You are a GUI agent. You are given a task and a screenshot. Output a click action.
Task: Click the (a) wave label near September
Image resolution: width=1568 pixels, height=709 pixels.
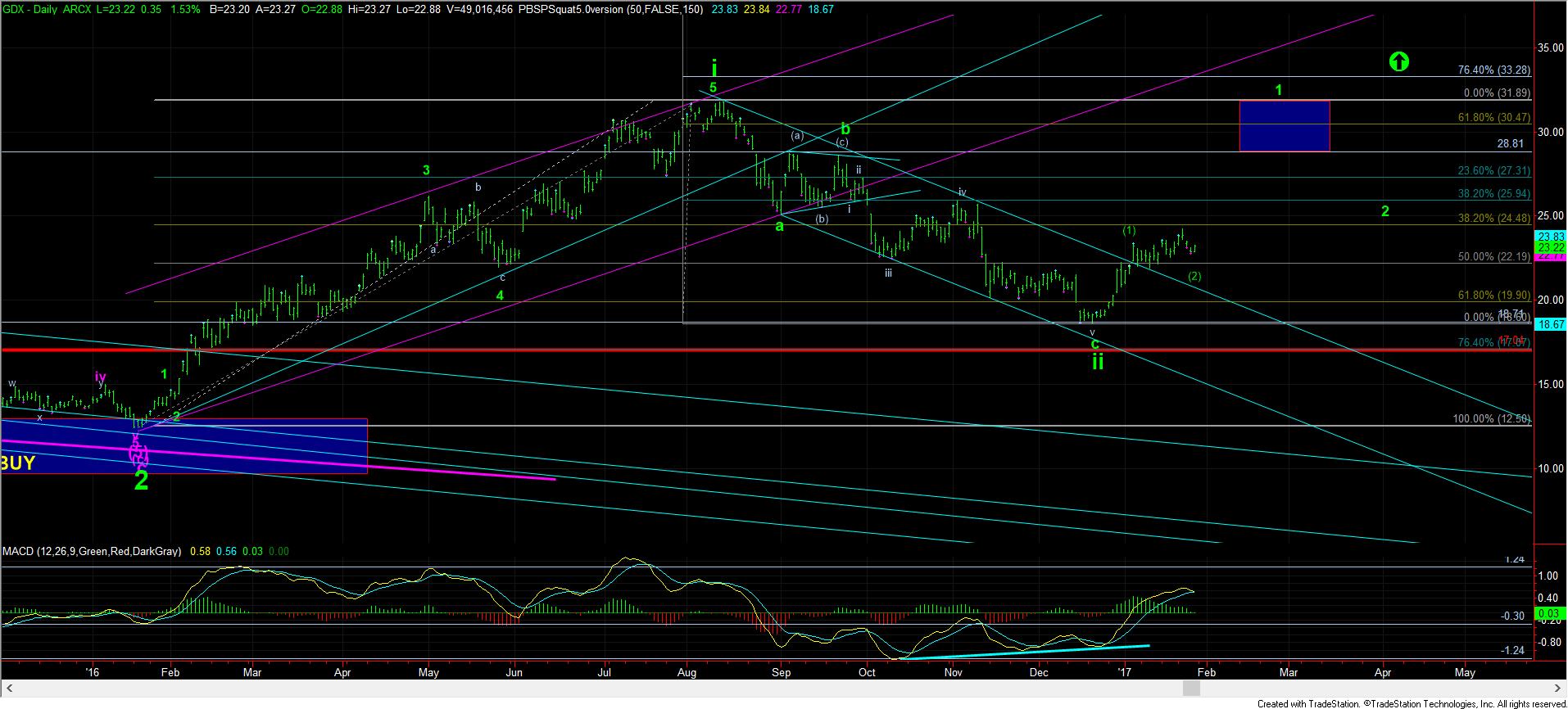[x=796, y=135]
